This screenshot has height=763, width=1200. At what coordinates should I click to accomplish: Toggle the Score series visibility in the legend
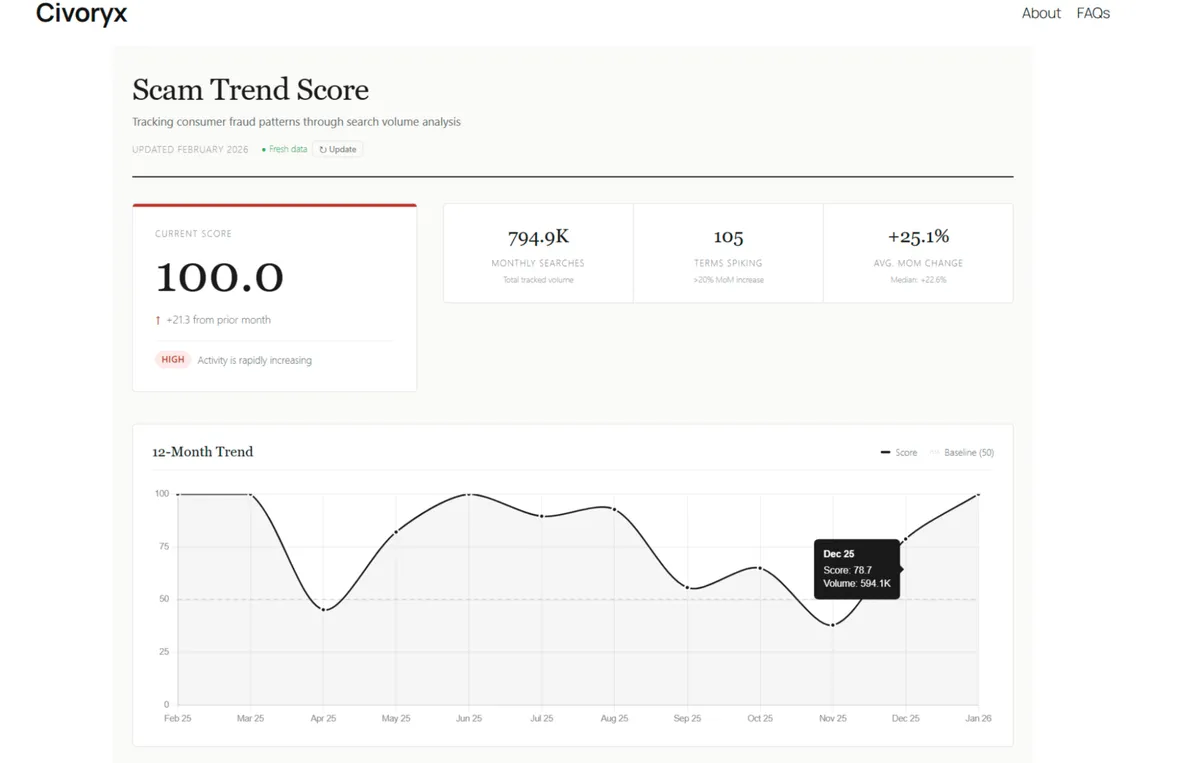click(x=901, y=452)
